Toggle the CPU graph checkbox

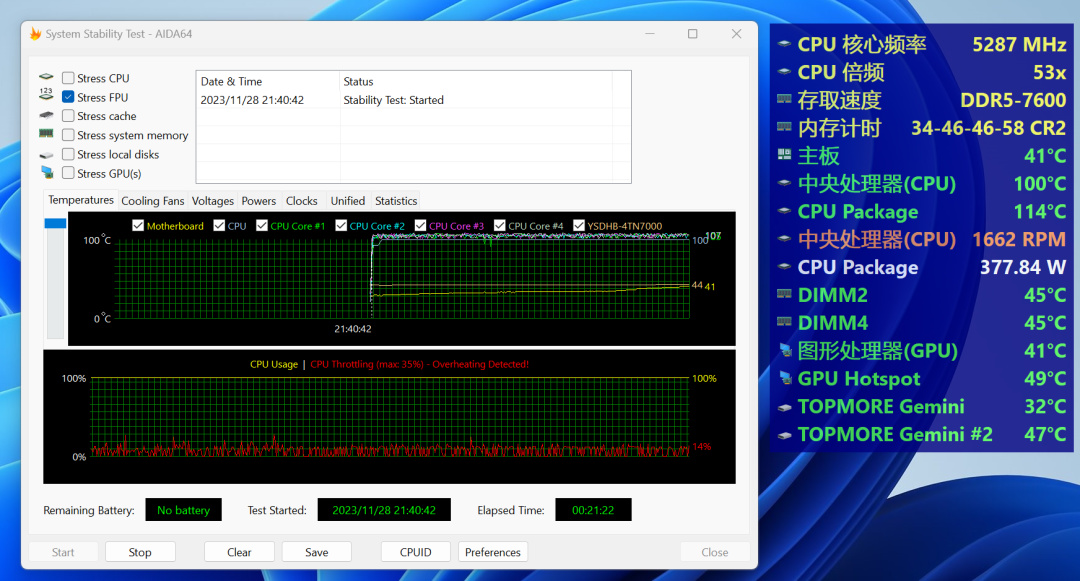(219, 225)
